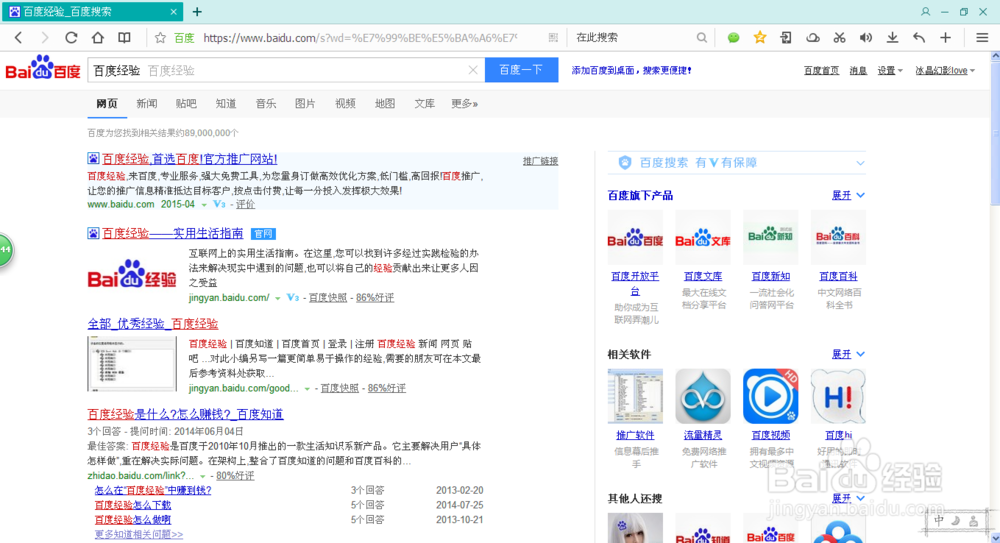The image size is (1000, 543).
Task: Click the undo closed tab arrow icon
Action: click(919, 38)
